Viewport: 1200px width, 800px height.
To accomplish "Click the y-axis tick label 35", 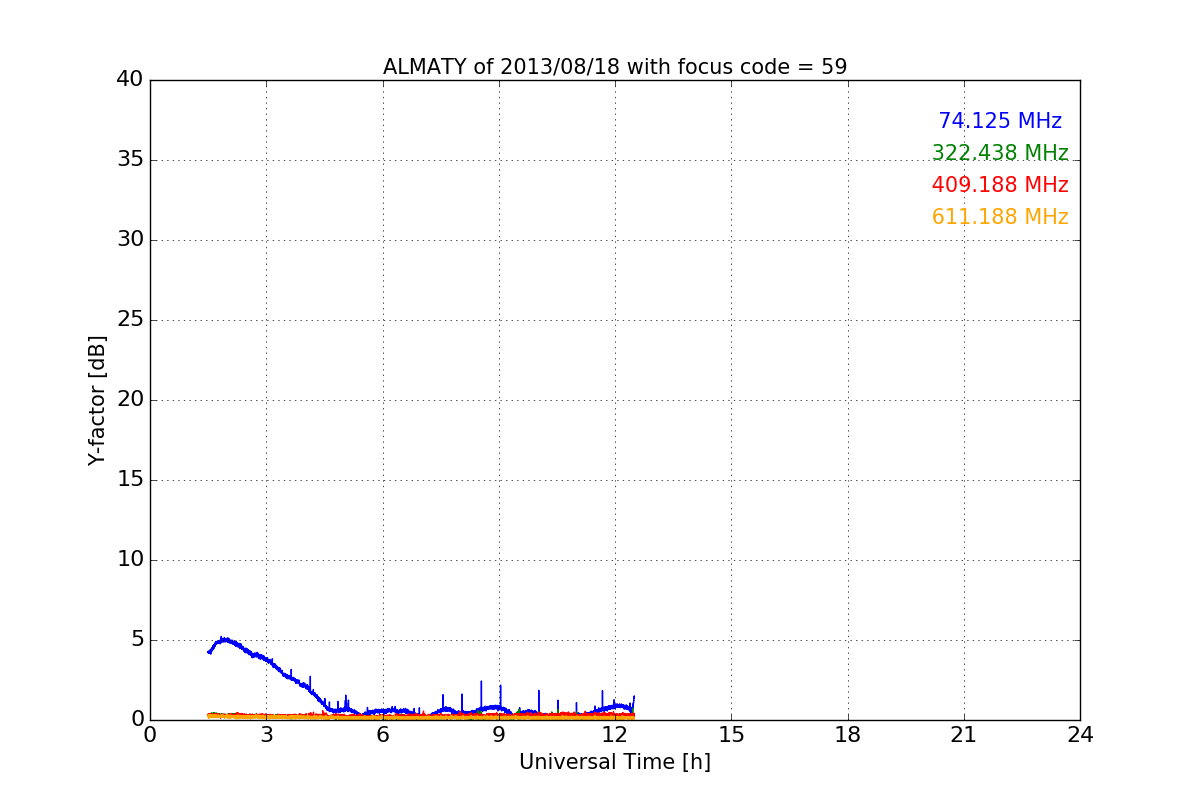I will tap(130, 160).
